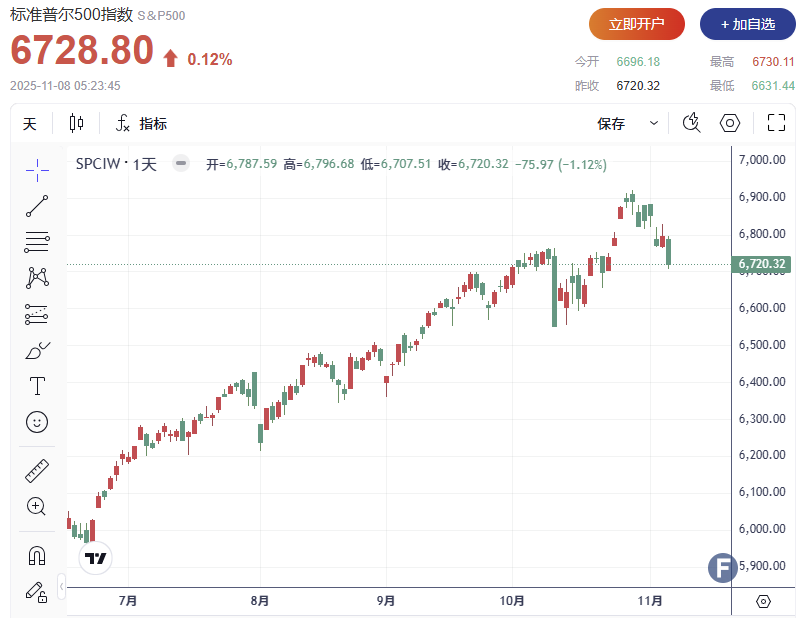
Task: Select the XABCD pattern tool
Action: click(37, 278)
